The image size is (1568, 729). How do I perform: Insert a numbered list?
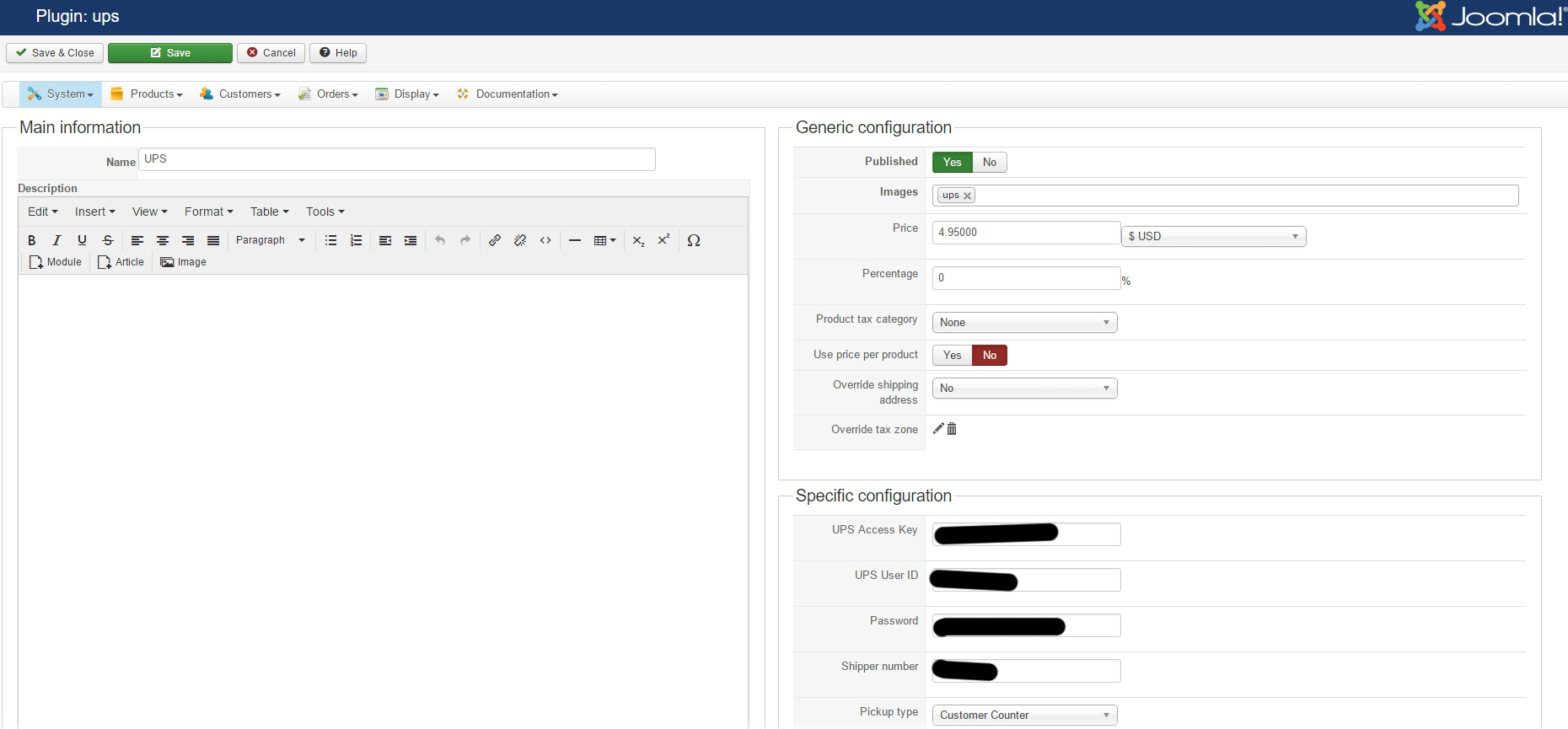pos(357,240)
